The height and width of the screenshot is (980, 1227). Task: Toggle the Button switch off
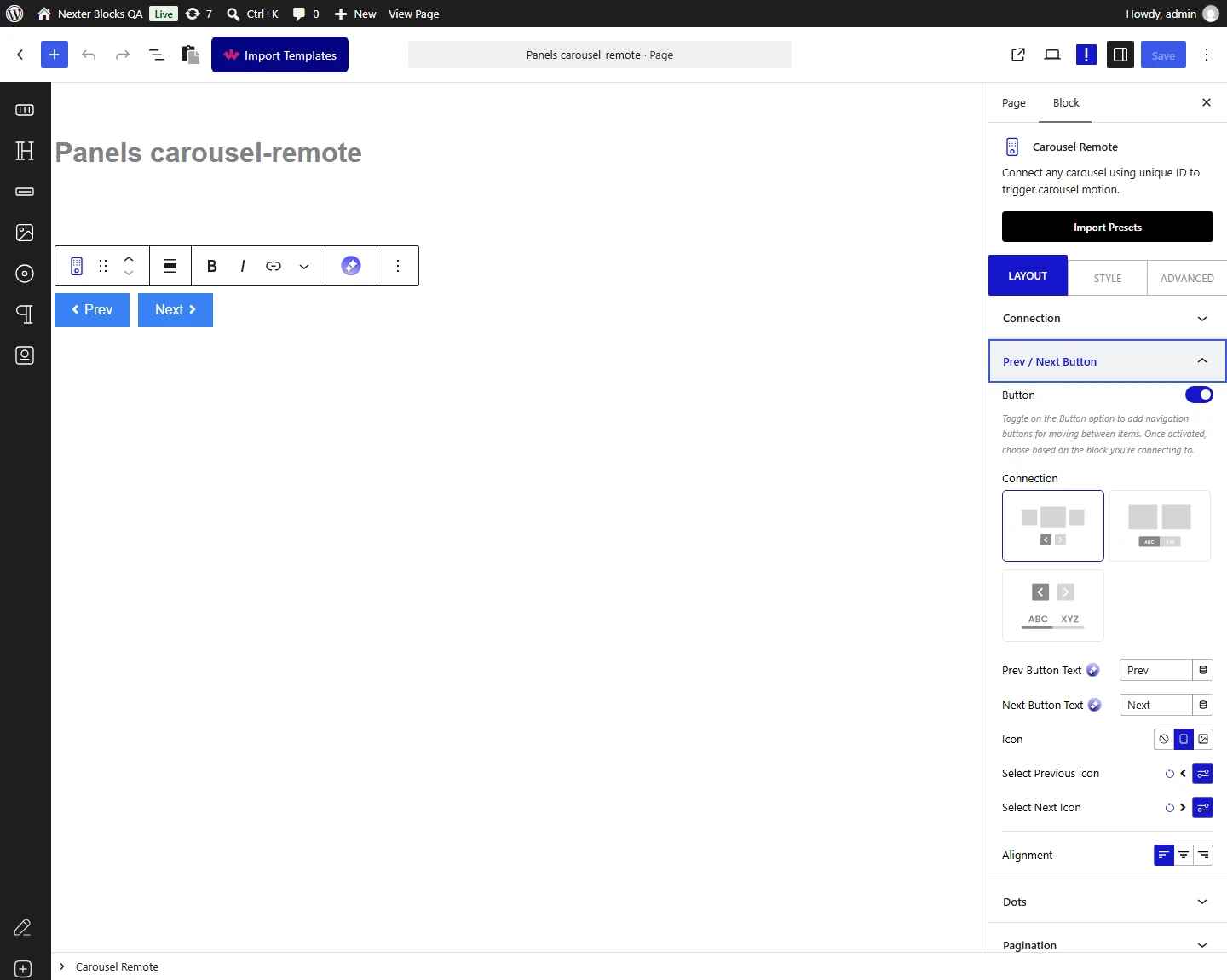pyautogui.click(x=1199, y=395)
